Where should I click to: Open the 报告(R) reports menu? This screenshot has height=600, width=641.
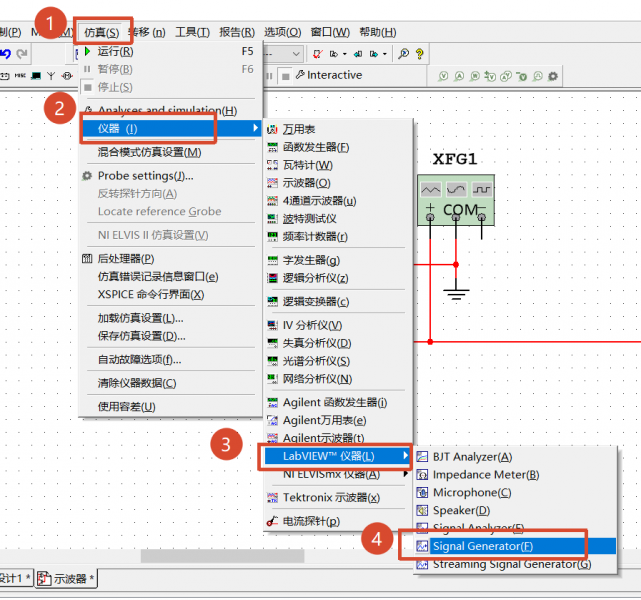(x=237, y=32)
